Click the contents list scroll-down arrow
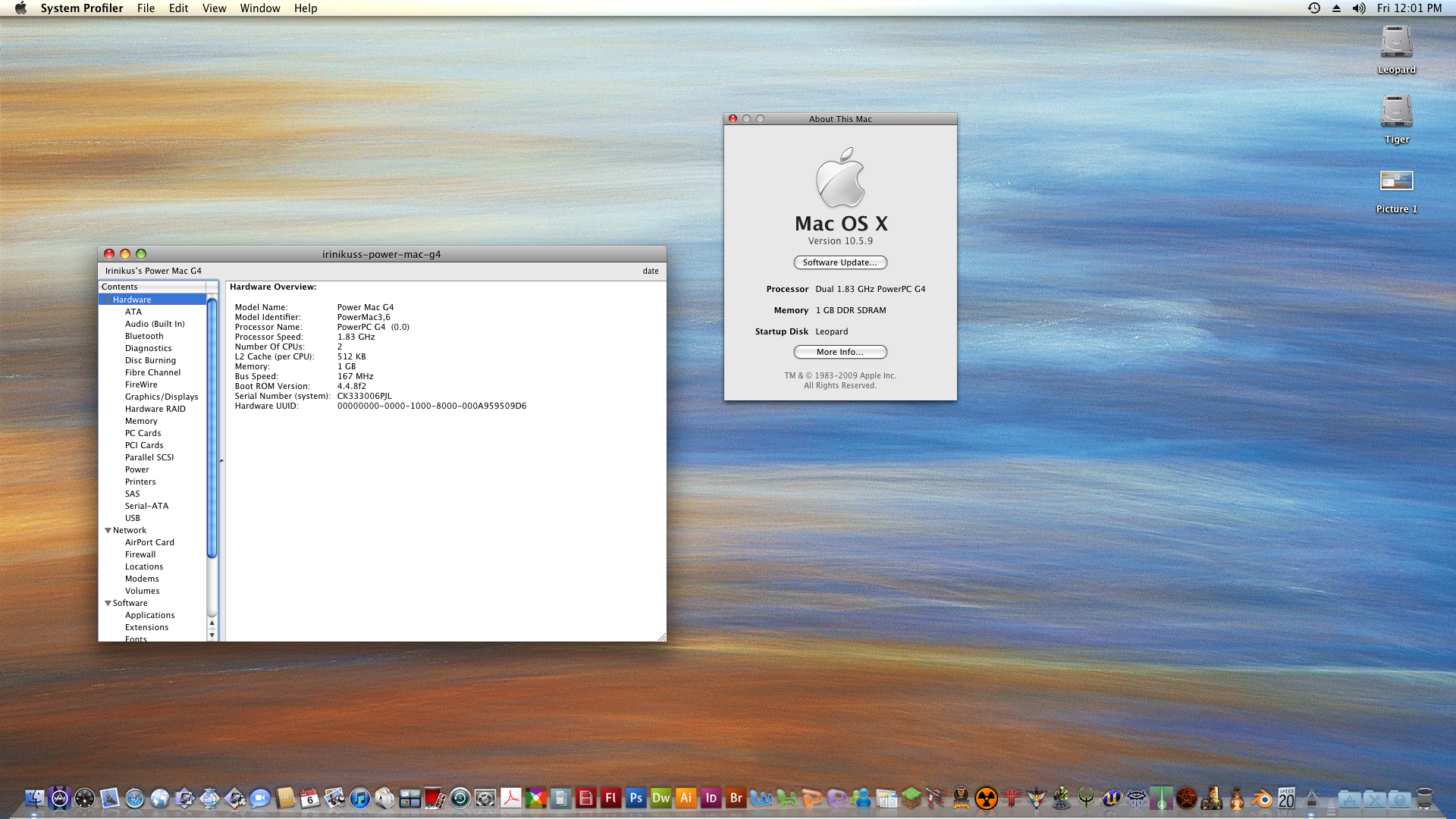The width and height of the screenshot is (1456, 819). [x=212, y=635]
